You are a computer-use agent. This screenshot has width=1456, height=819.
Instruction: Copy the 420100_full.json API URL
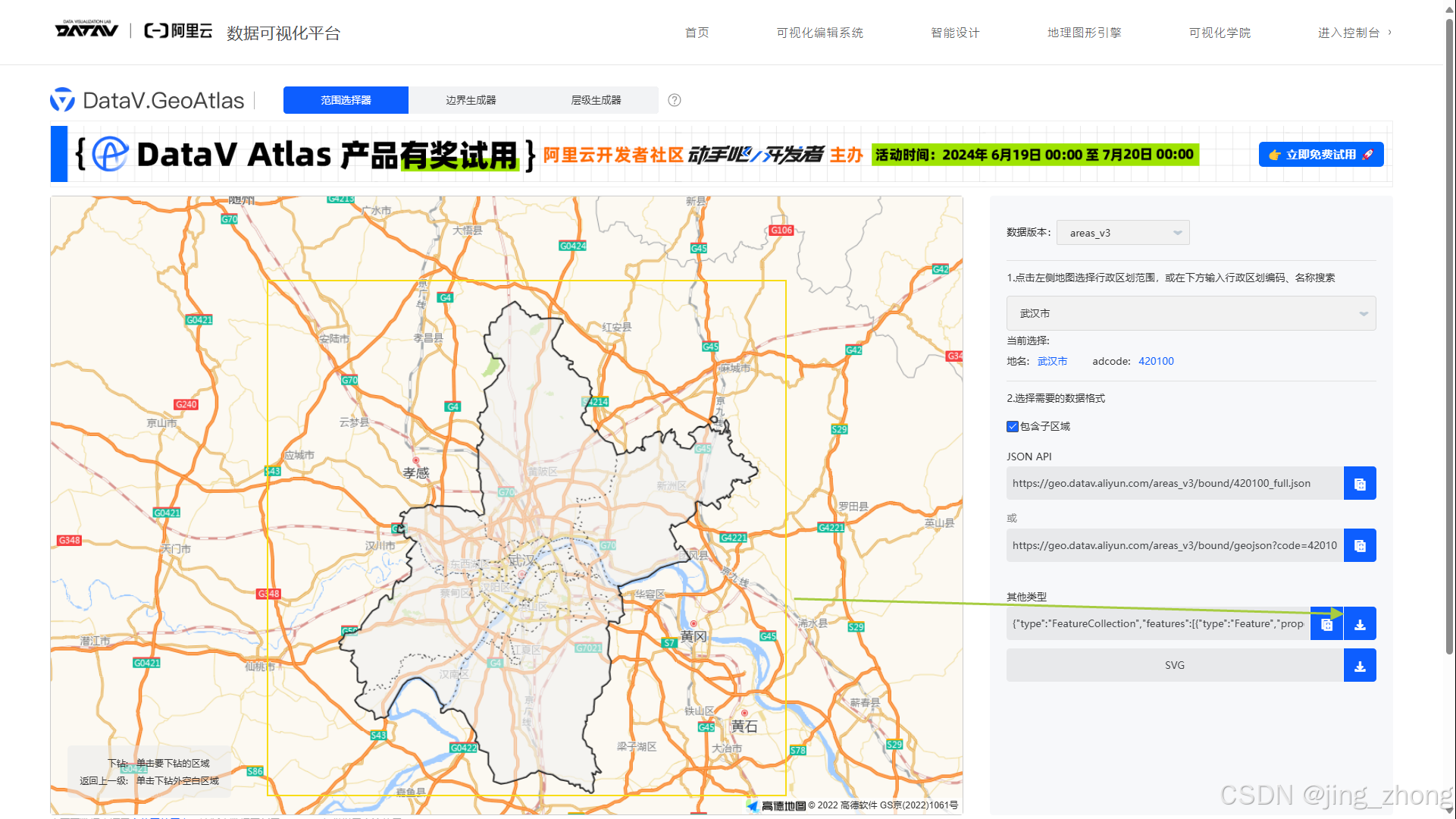1360,484
